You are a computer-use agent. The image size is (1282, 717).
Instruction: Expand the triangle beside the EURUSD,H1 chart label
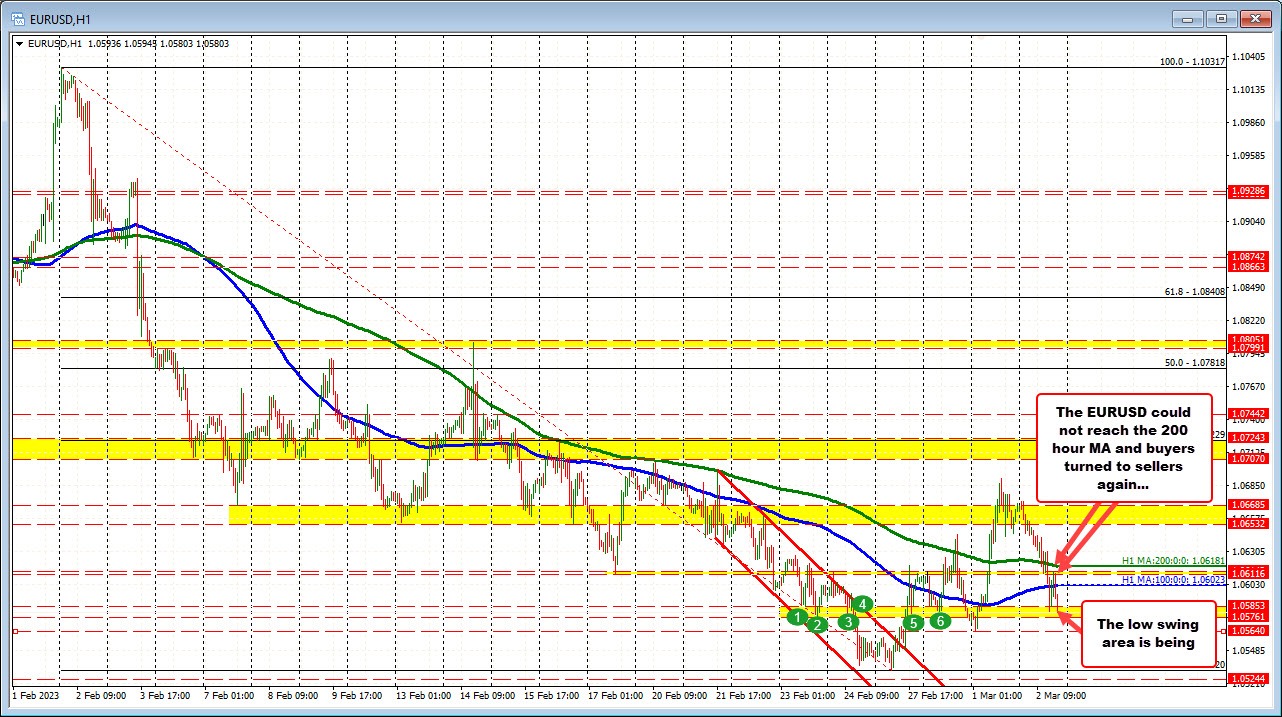coord(20,43)
